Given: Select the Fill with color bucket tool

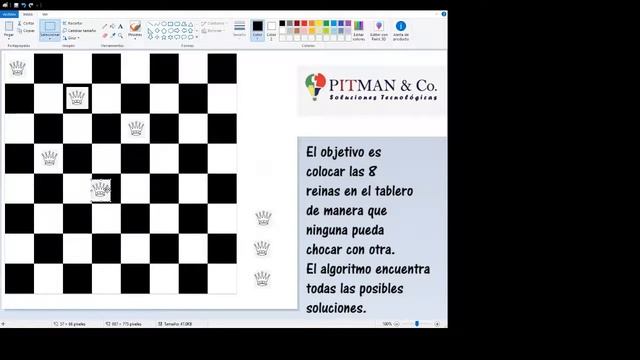Looking at the screenshot, I should 113,26.
